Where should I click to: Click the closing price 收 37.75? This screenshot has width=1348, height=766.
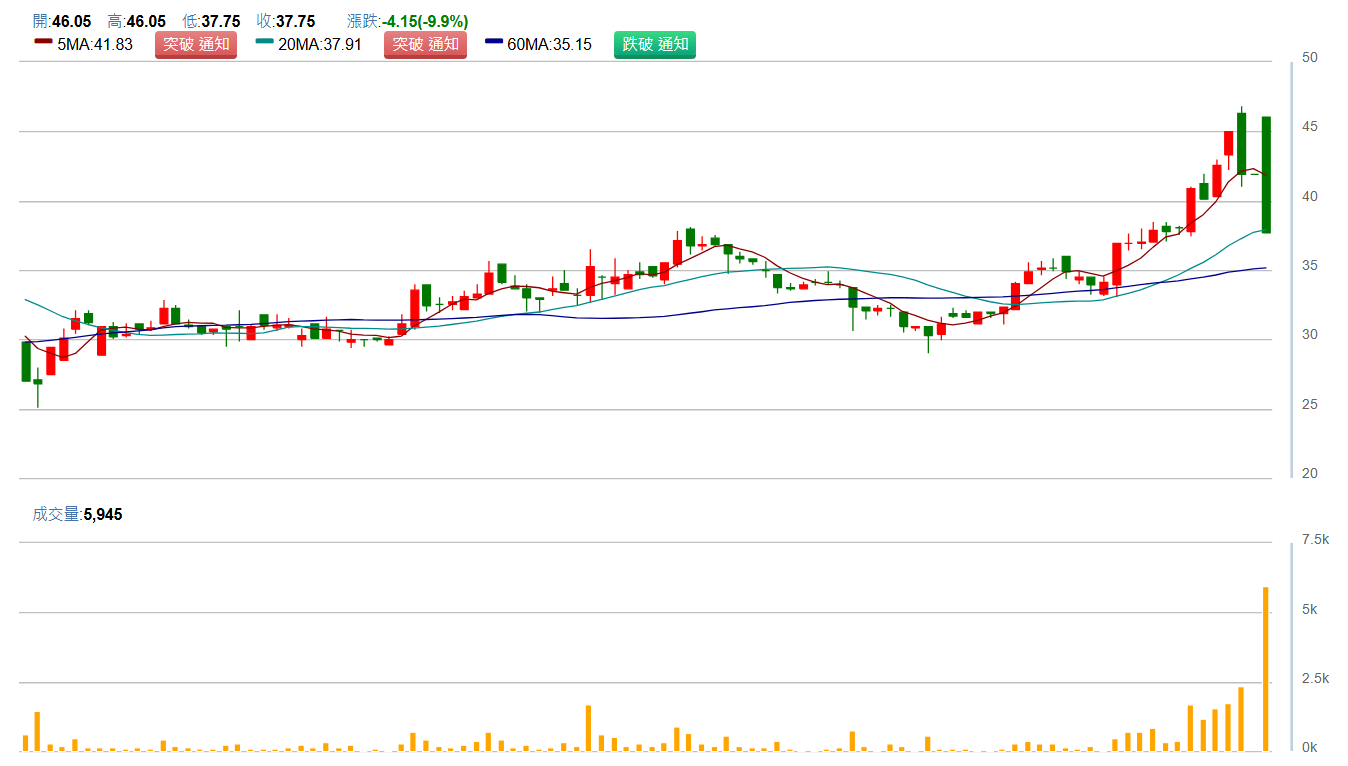[x=285, y=21]
